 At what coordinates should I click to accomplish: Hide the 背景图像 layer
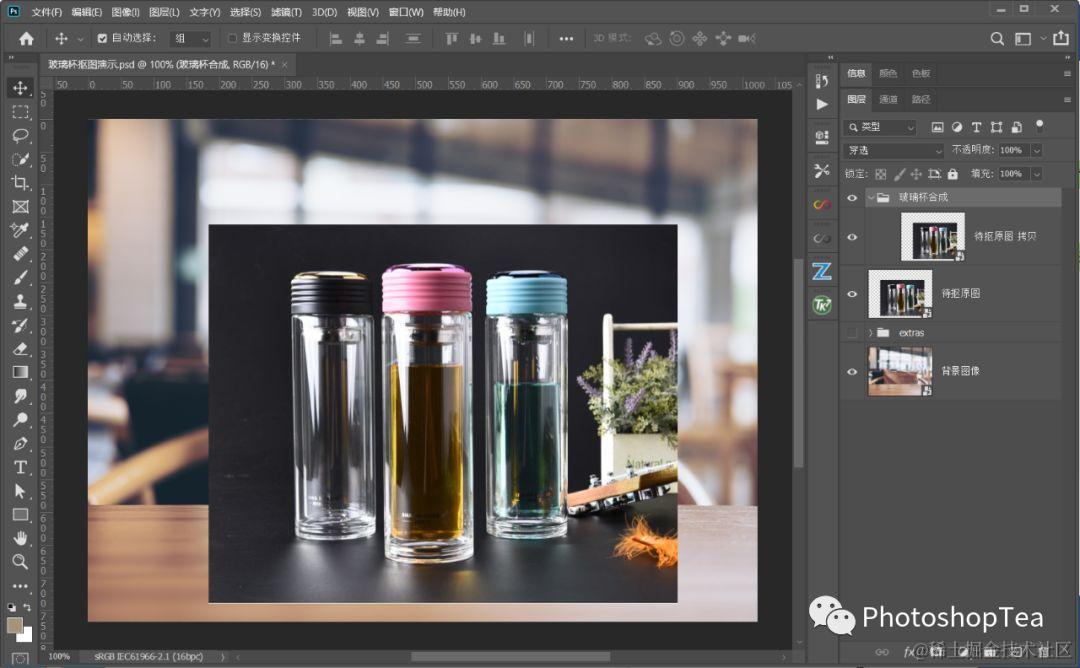(x=852, y=372)
